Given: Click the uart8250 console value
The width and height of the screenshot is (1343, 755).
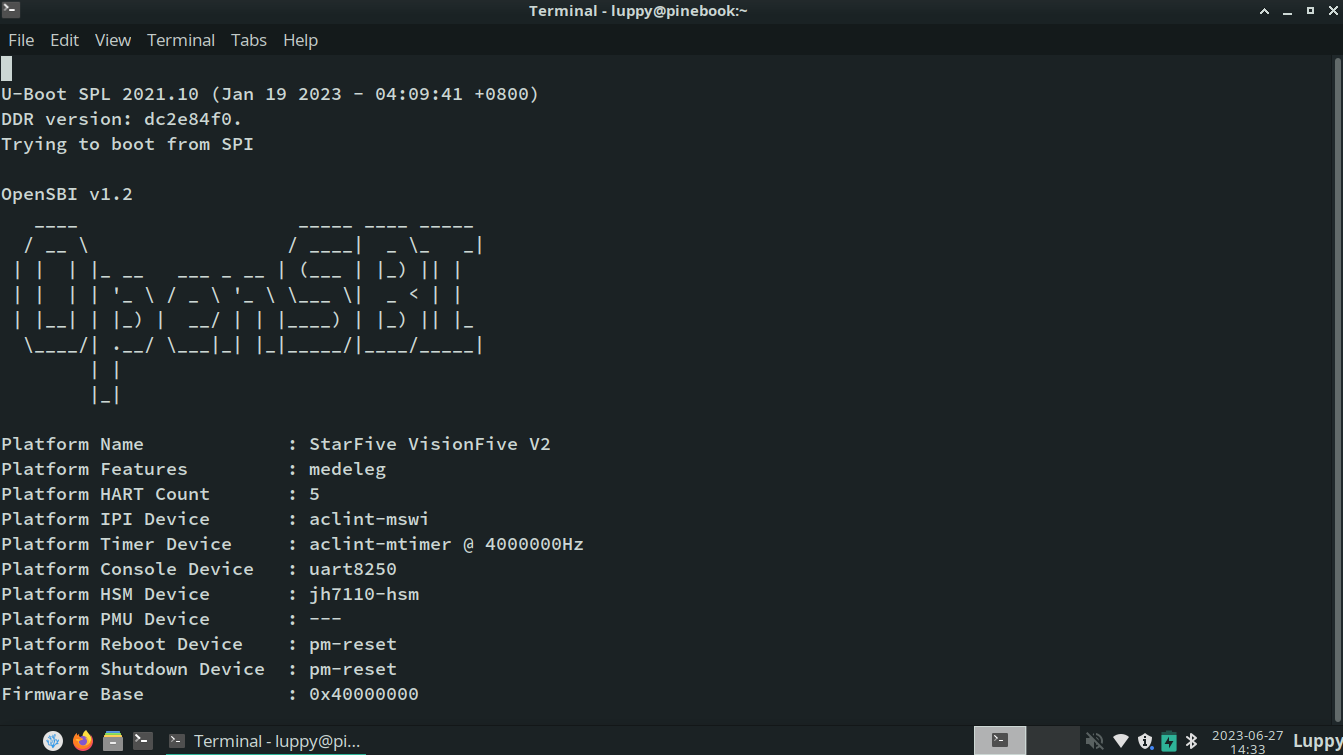Looking at the screenshot, I should coord(353,569).
